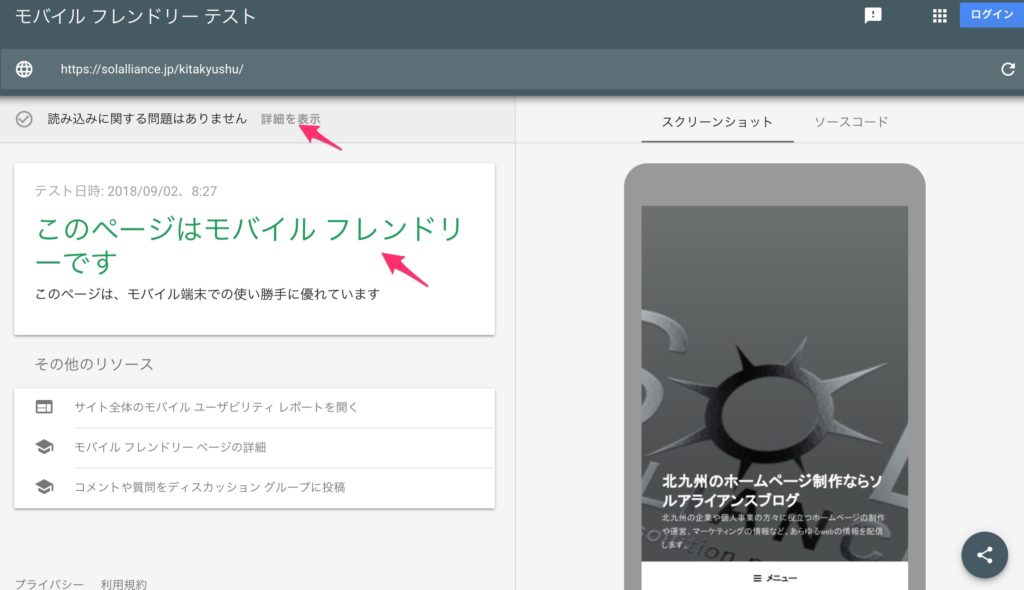Edit the solalliance.jp URL field
Image resolution: width=1024 pixels, height=590 pixels.
coord(400,70)
